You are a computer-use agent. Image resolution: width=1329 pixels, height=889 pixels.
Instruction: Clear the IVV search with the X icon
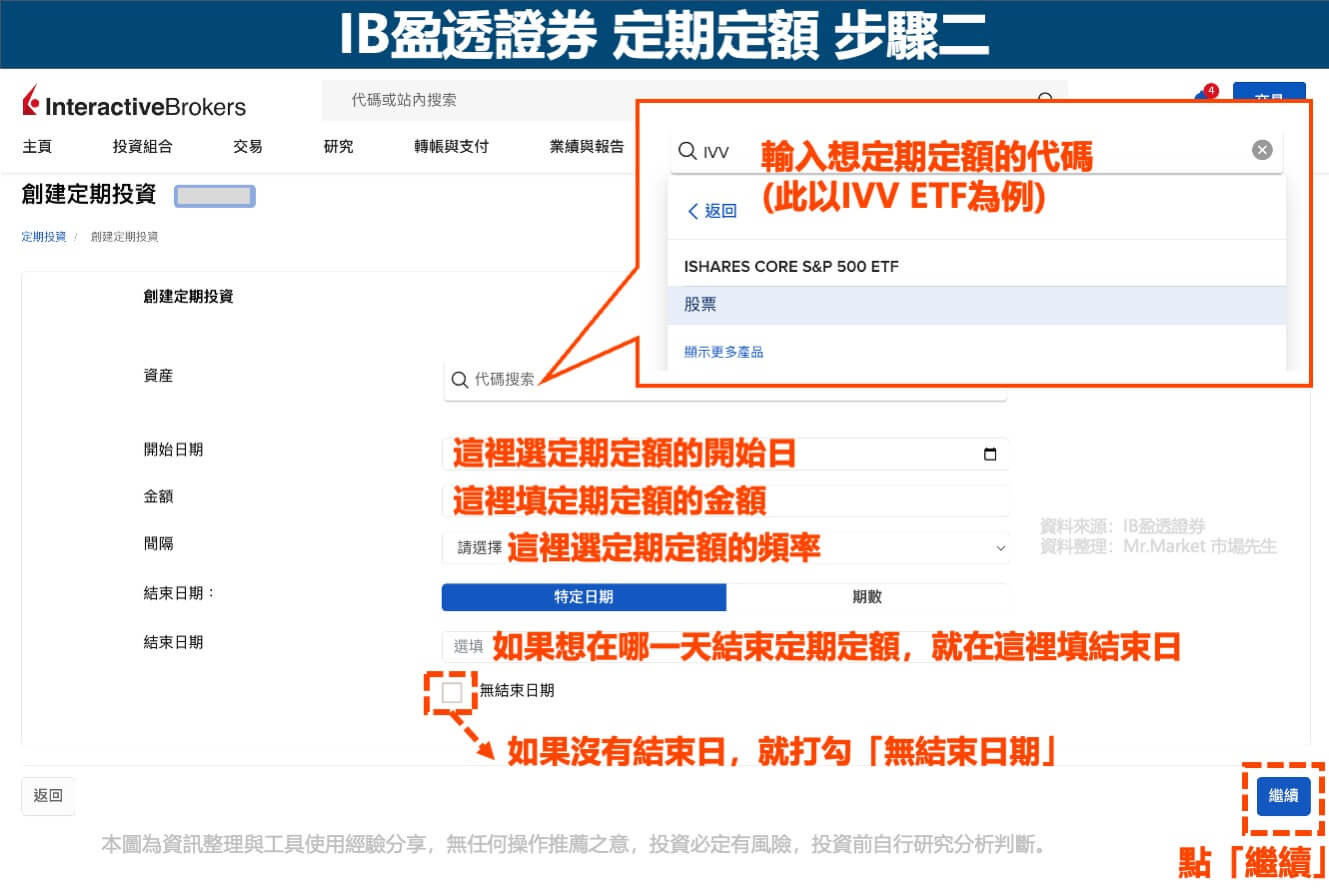(1262, 150)
